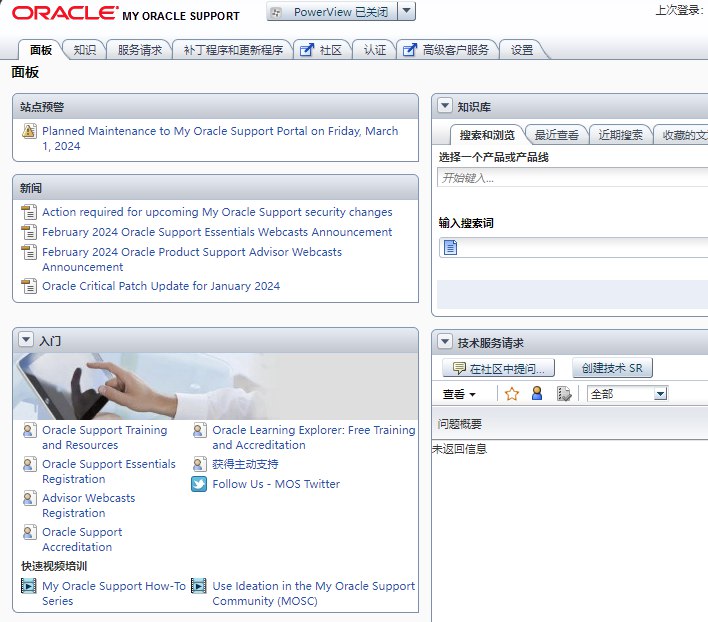Click the 创建技术 SR button
Image resolution: width=708 pixels, height=622 pixels.
pyautogui.click(x=612, y=368)
